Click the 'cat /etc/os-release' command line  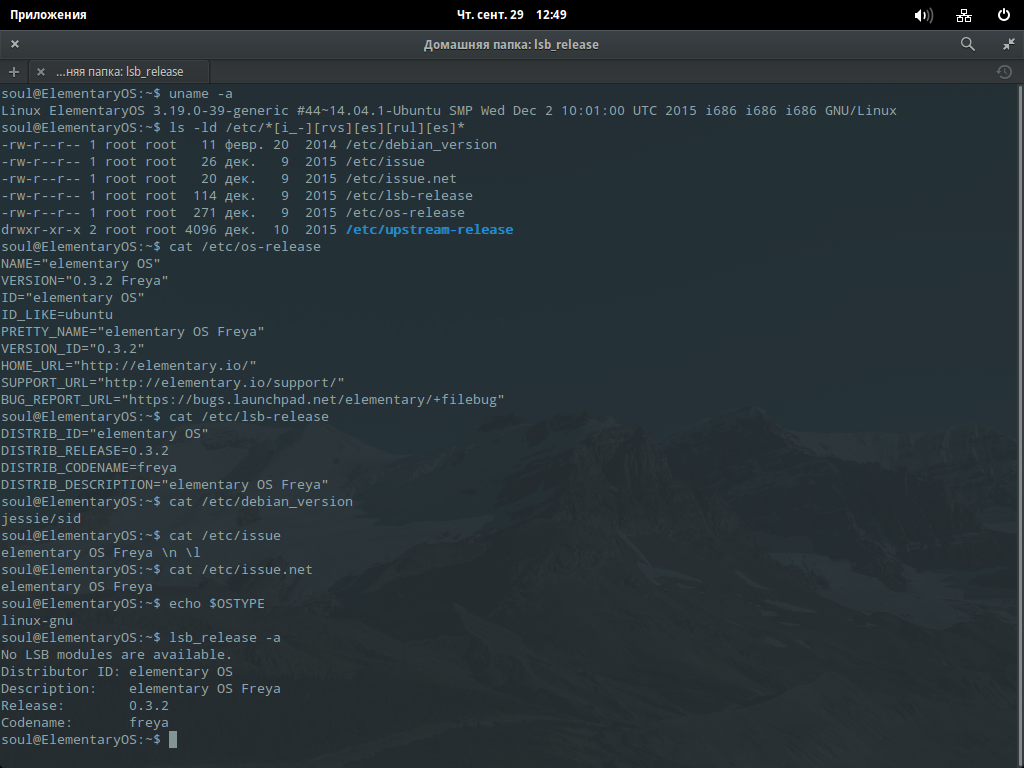point(161,247)
